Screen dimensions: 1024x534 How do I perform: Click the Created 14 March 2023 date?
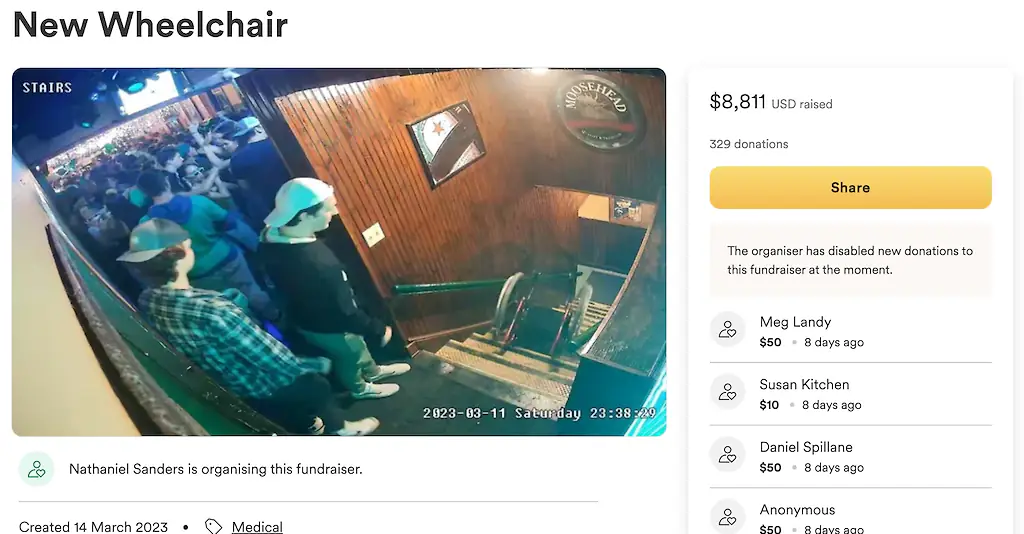tap(93, 527)
